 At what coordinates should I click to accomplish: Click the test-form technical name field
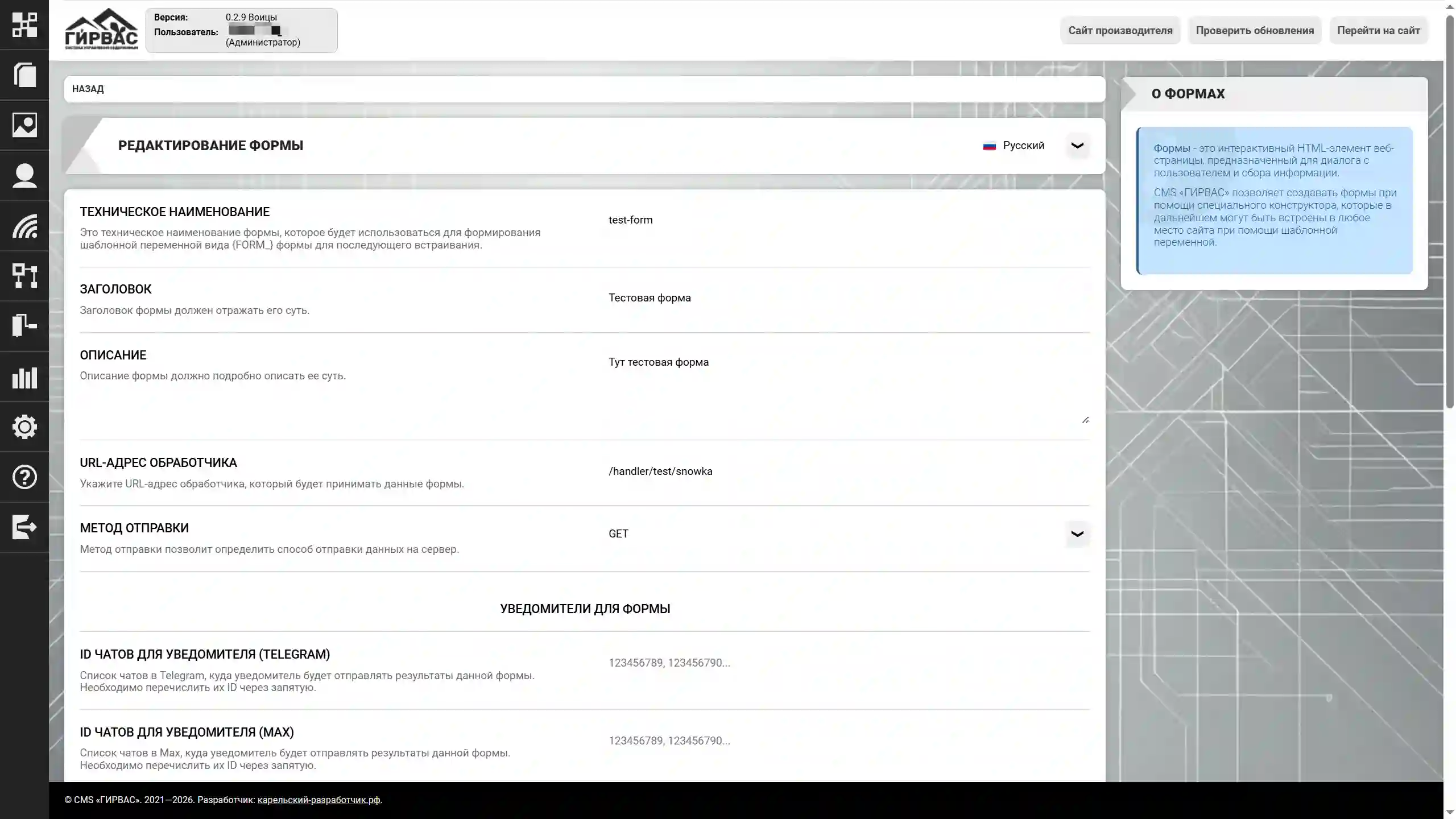tap(796, 220)
